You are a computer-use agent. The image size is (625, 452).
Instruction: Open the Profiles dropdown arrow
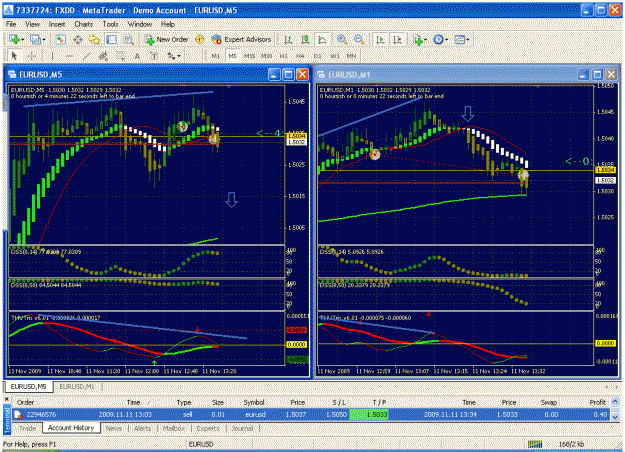[x=44, y=39]
